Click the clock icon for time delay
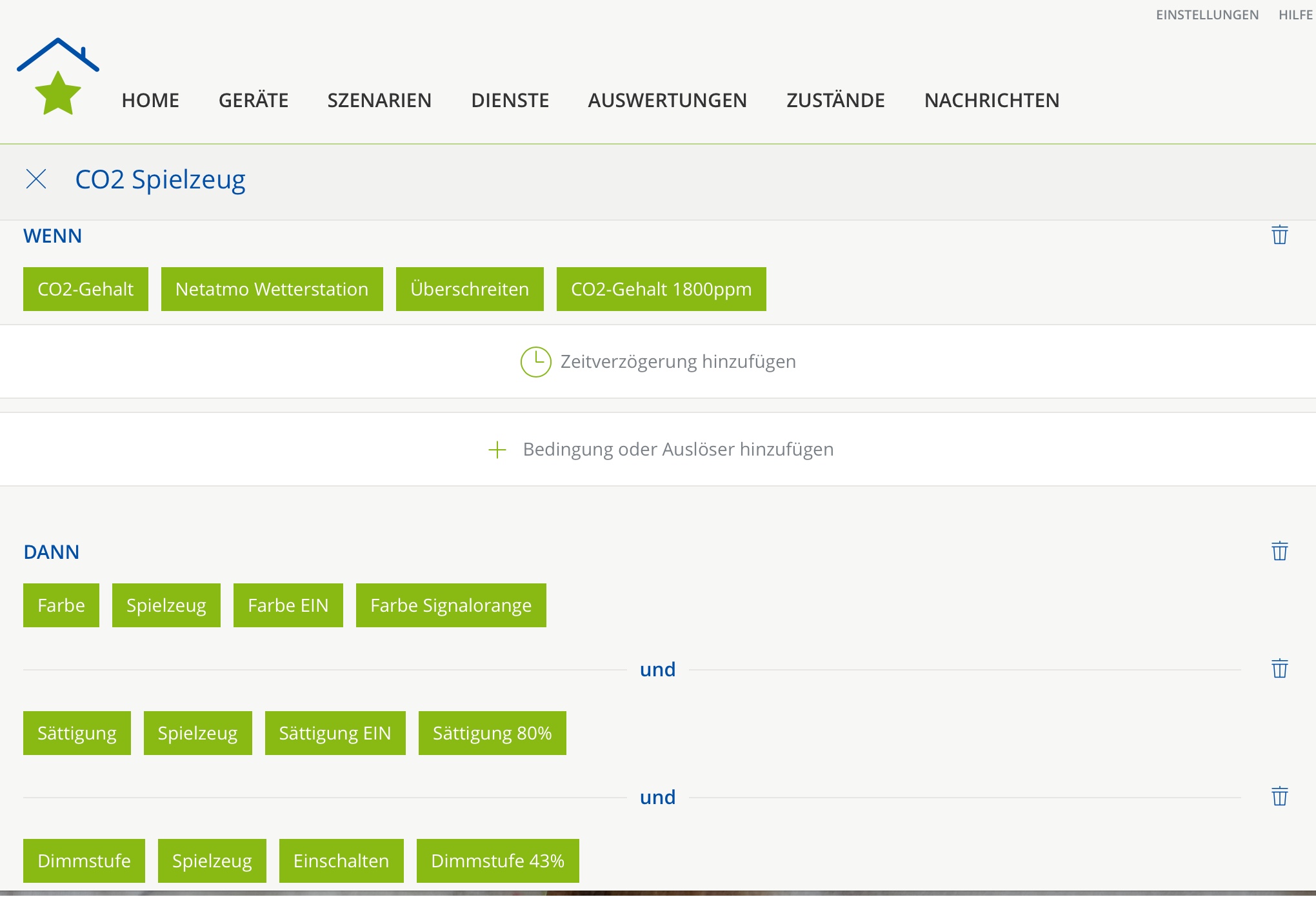The height and width of the screenshot is (897, 1316). pos(535,361)
